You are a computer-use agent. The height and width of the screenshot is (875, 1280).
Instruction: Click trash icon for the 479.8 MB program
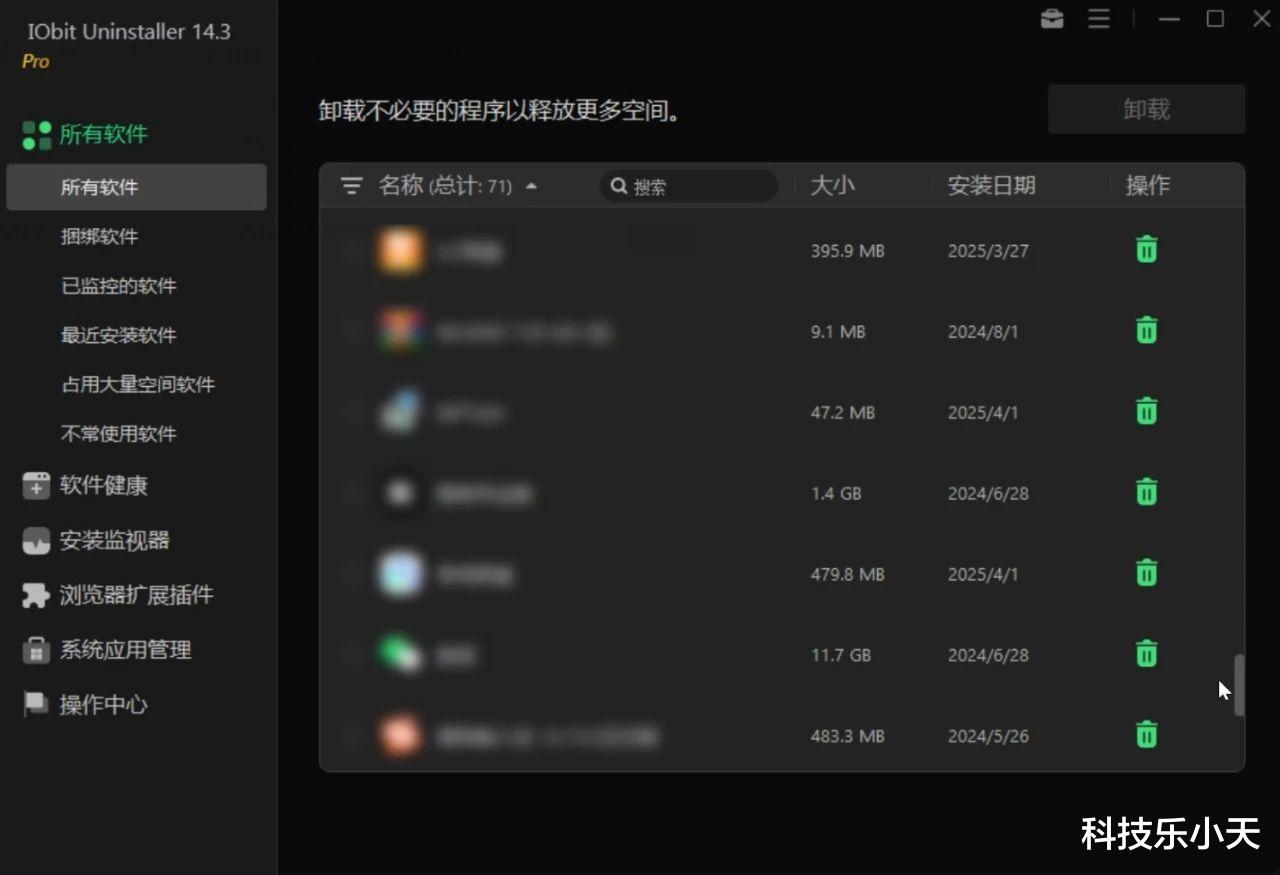(x=1146, y=573)
